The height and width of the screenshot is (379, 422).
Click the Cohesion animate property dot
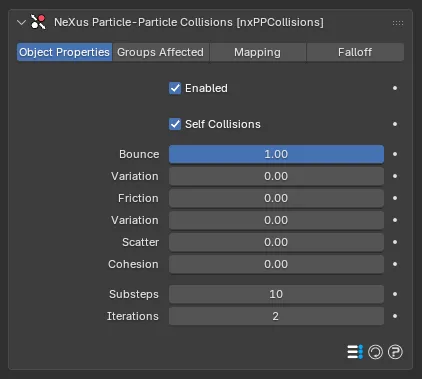coord(395,264)
